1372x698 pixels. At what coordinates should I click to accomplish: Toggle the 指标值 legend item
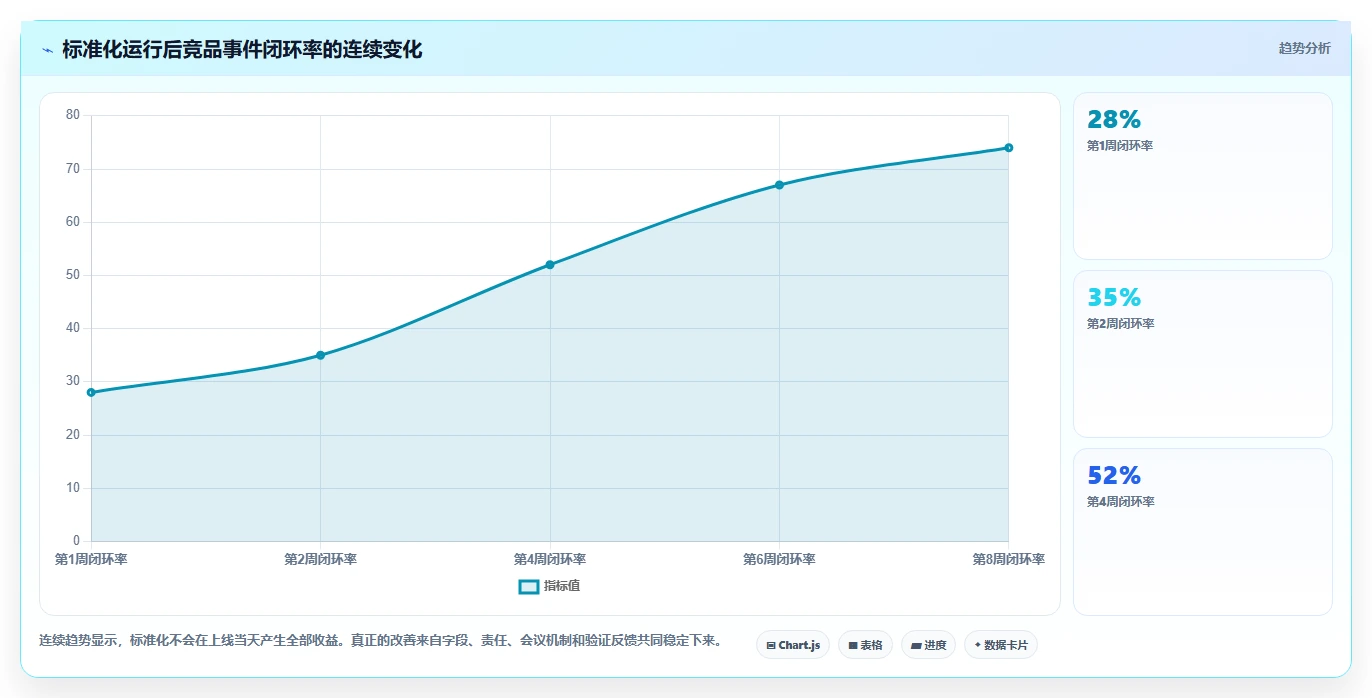tap(549, 586)
